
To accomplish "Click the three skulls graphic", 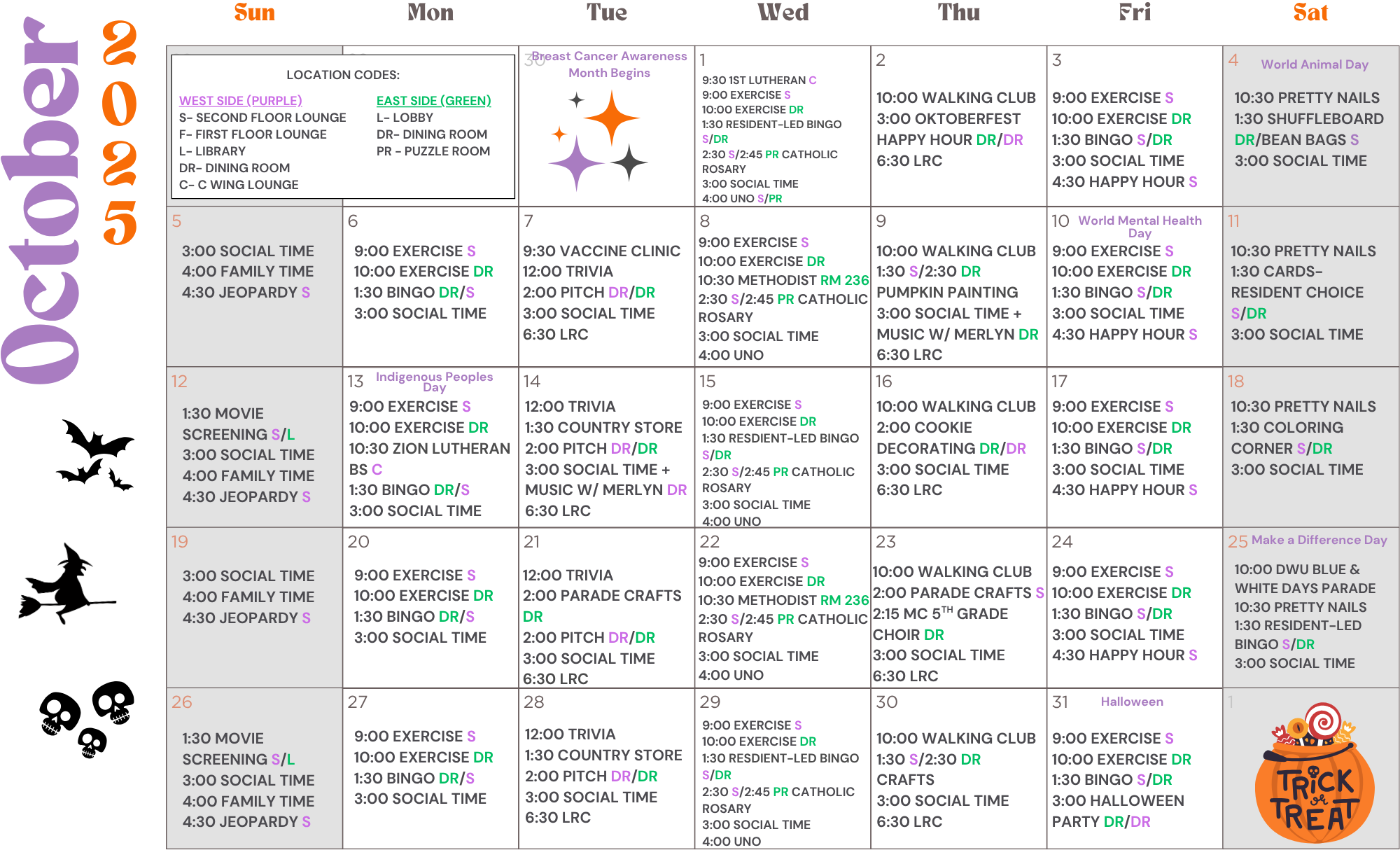I will tap(89, 717).
